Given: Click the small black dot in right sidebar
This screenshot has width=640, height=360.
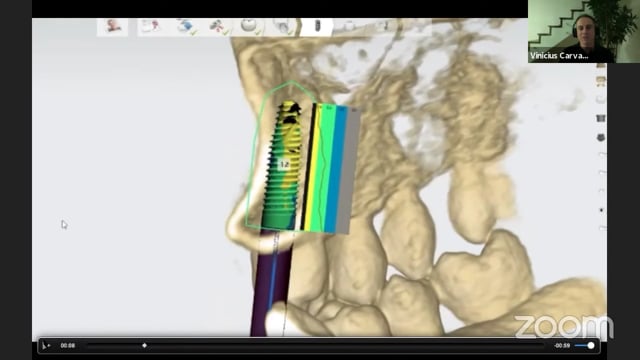Looking at the screenshot, I should coord(601,210).
